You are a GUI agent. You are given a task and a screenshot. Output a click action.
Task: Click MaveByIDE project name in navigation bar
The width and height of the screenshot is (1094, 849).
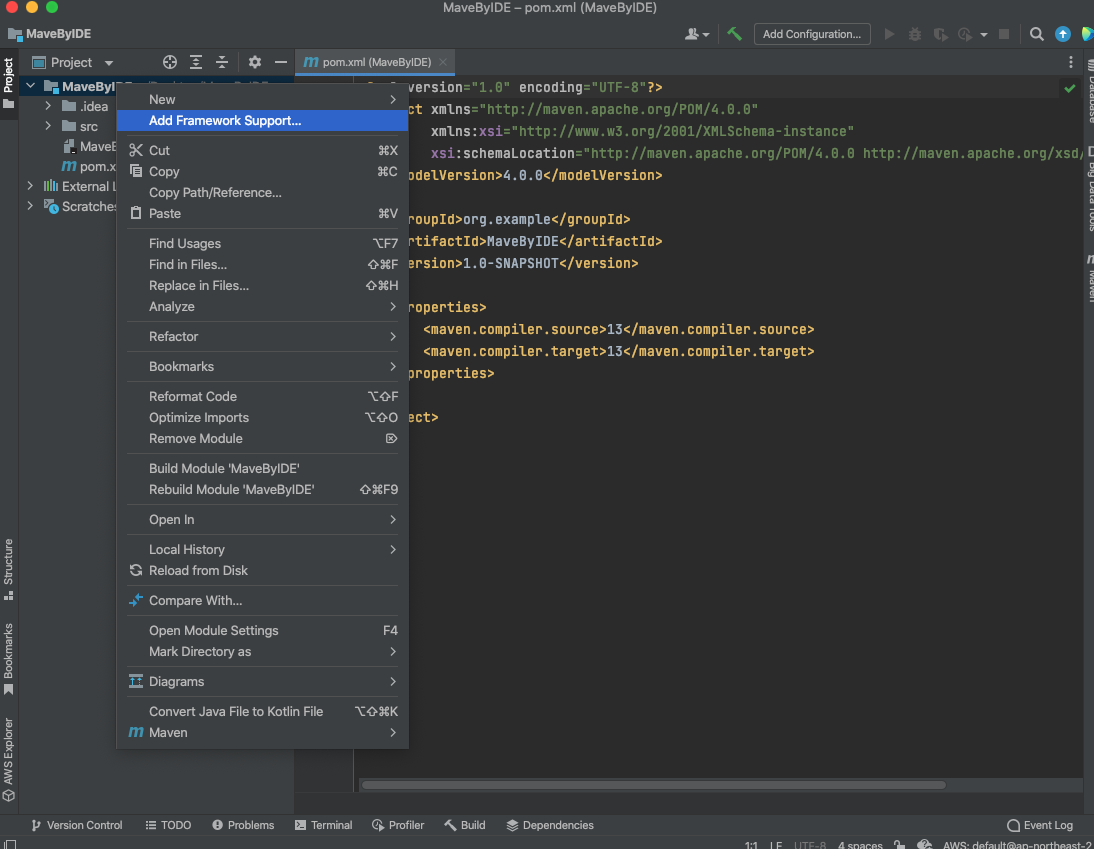pos(50,33)
